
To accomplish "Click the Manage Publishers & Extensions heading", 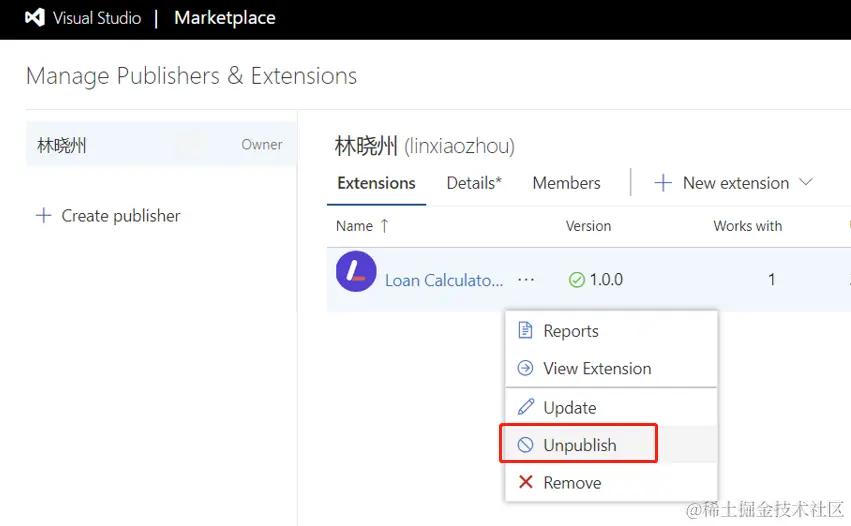I will coord(192,75).
